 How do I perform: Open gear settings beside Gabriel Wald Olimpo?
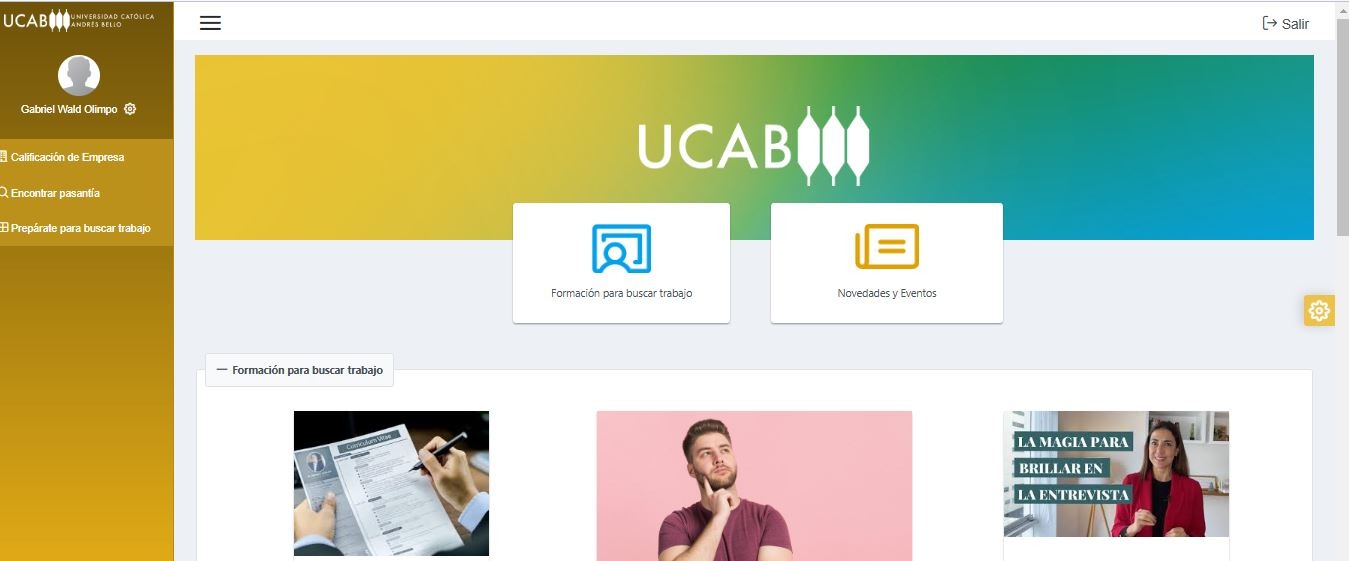pos(130,109)
